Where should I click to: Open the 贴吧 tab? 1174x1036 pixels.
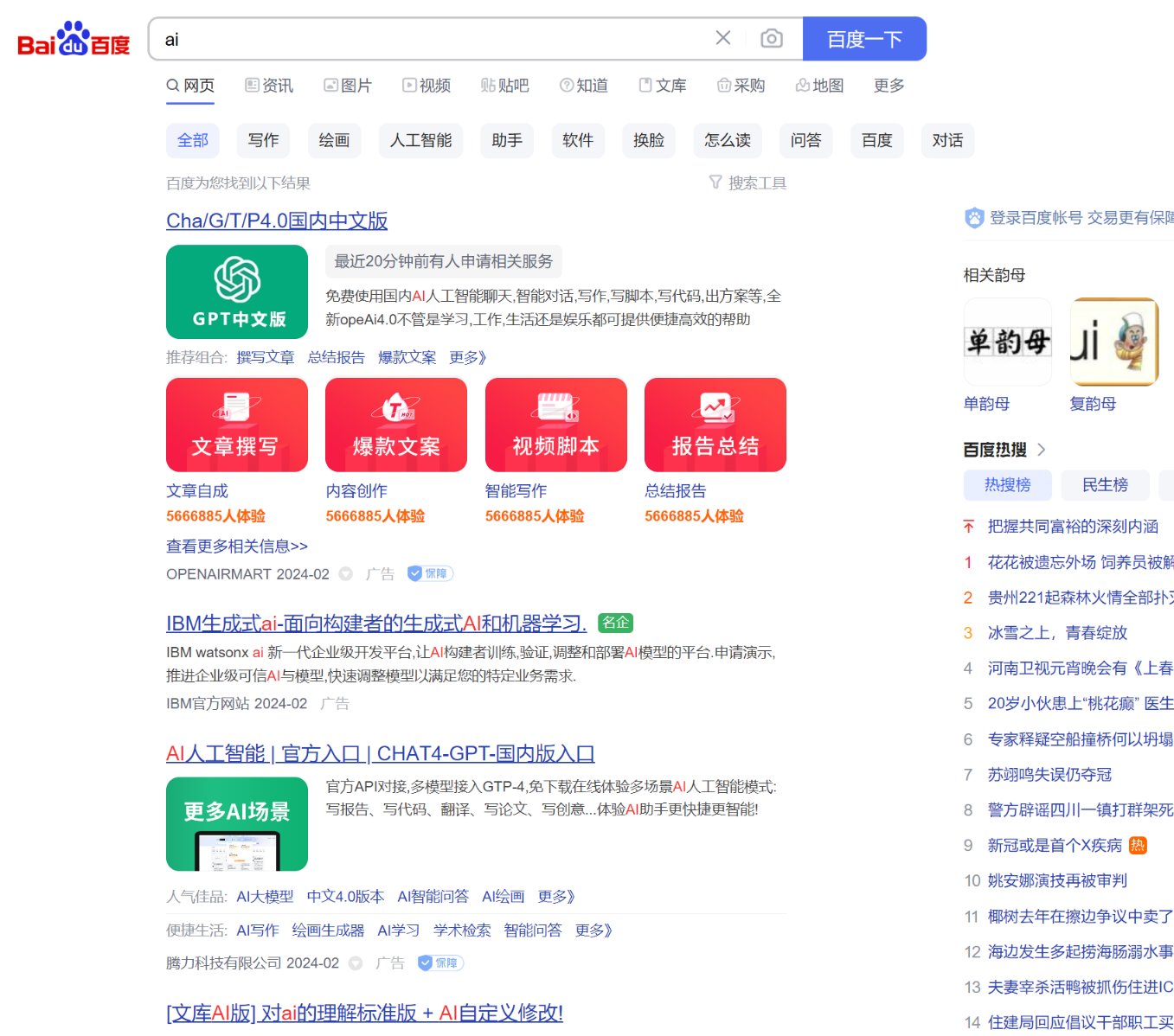[505, 86]
